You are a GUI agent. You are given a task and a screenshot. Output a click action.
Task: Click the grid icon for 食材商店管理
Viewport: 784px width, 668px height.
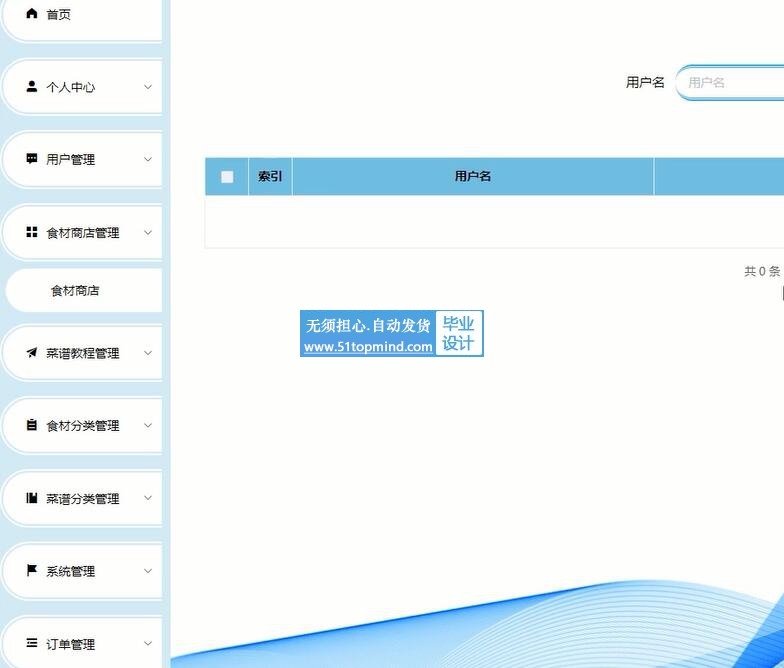[32, 232]
